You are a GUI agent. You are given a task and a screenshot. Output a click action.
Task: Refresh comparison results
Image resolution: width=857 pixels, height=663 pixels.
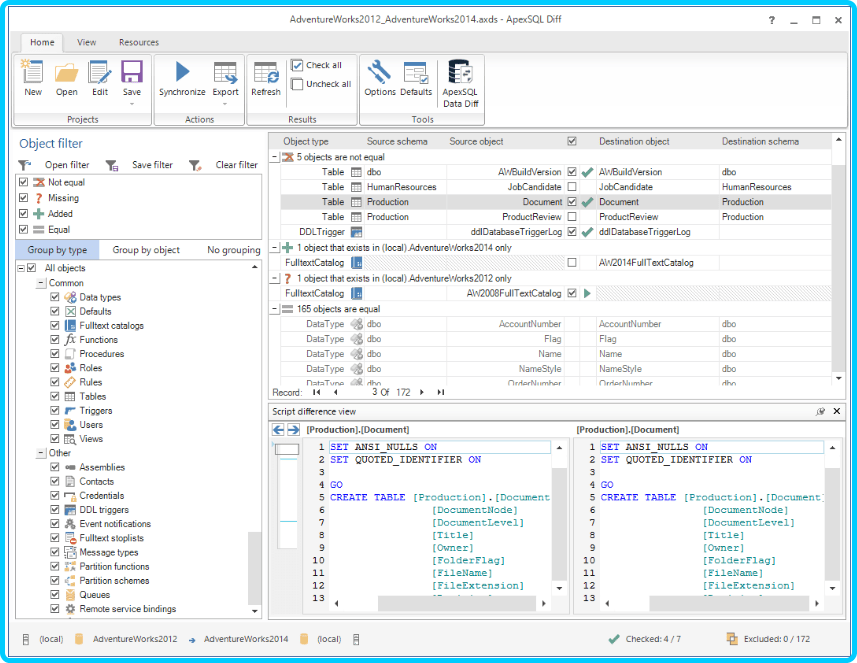pos(266,78)
